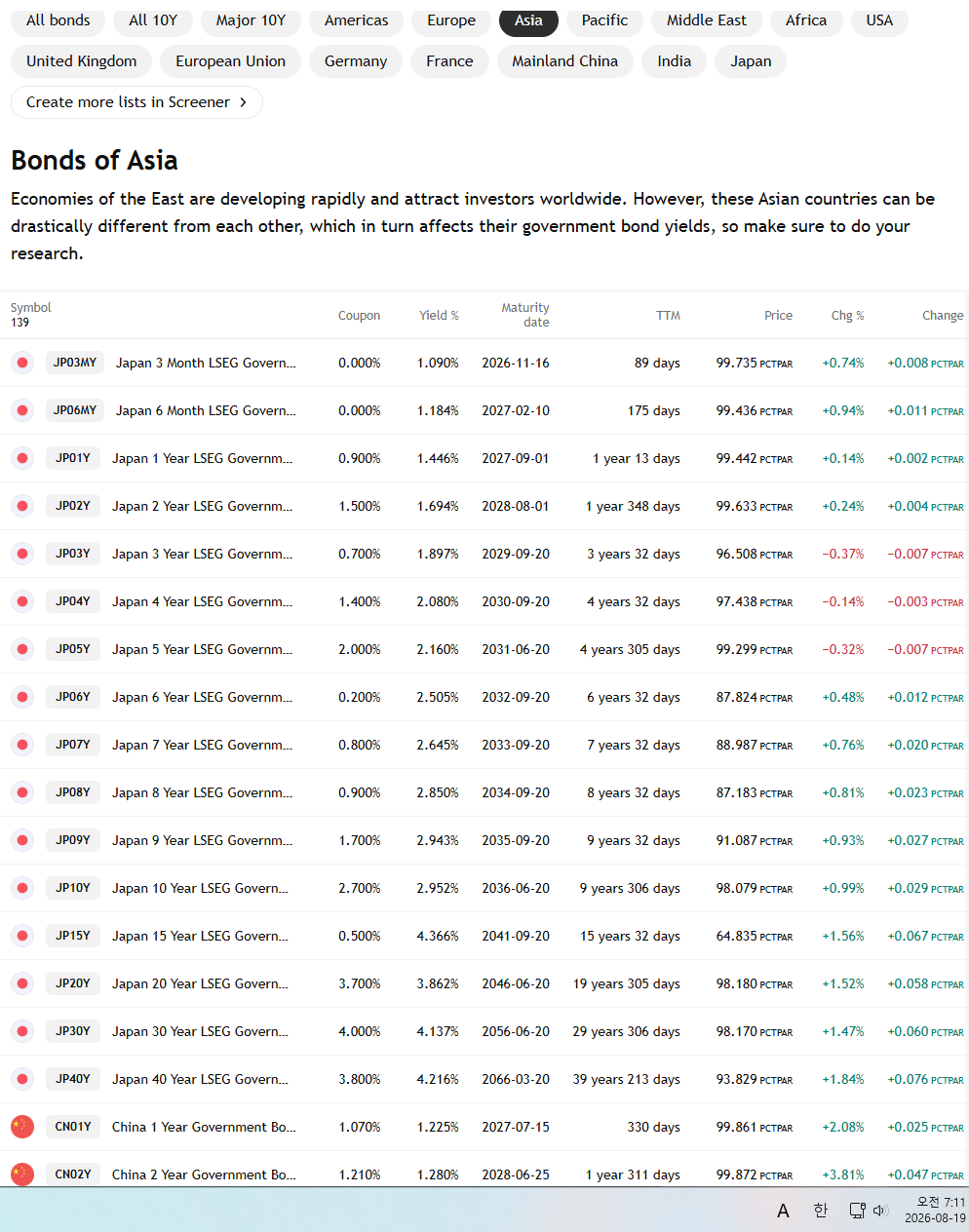
Task: Switch IME English mode 'A' indicator
Action: 783,1211
